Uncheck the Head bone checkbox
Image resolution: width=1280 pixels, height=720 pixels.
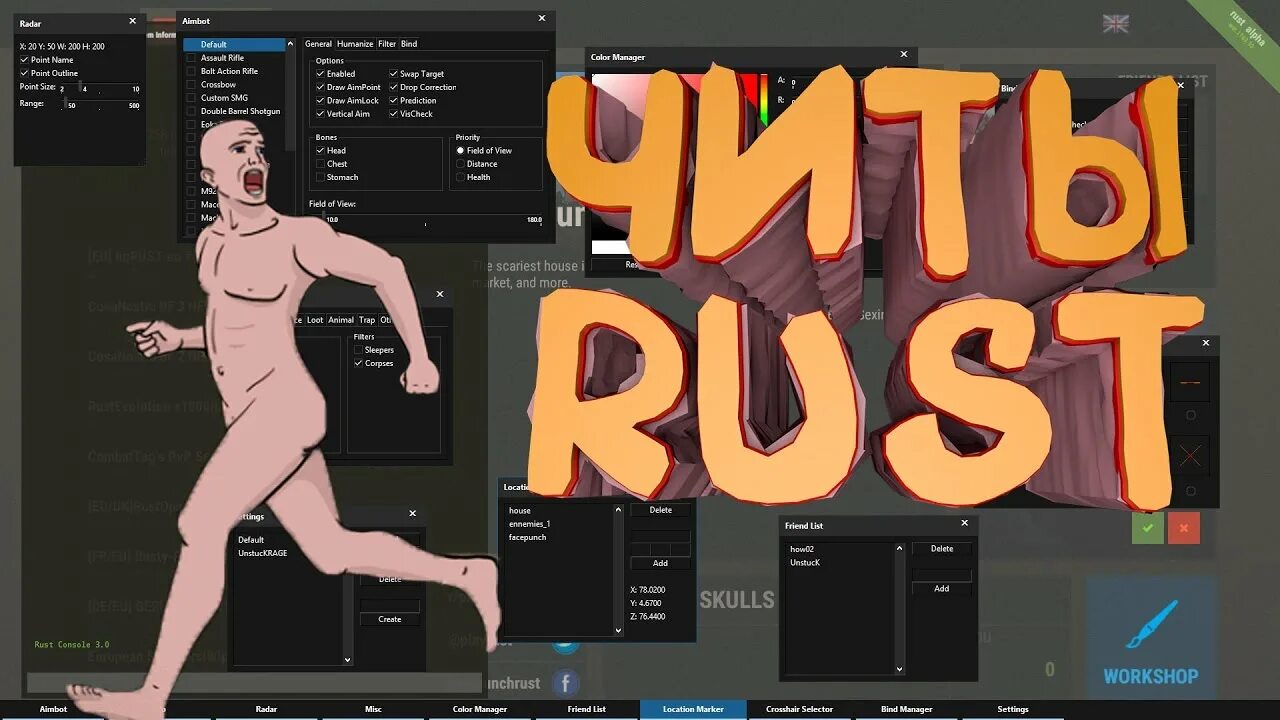coord(321,151)
